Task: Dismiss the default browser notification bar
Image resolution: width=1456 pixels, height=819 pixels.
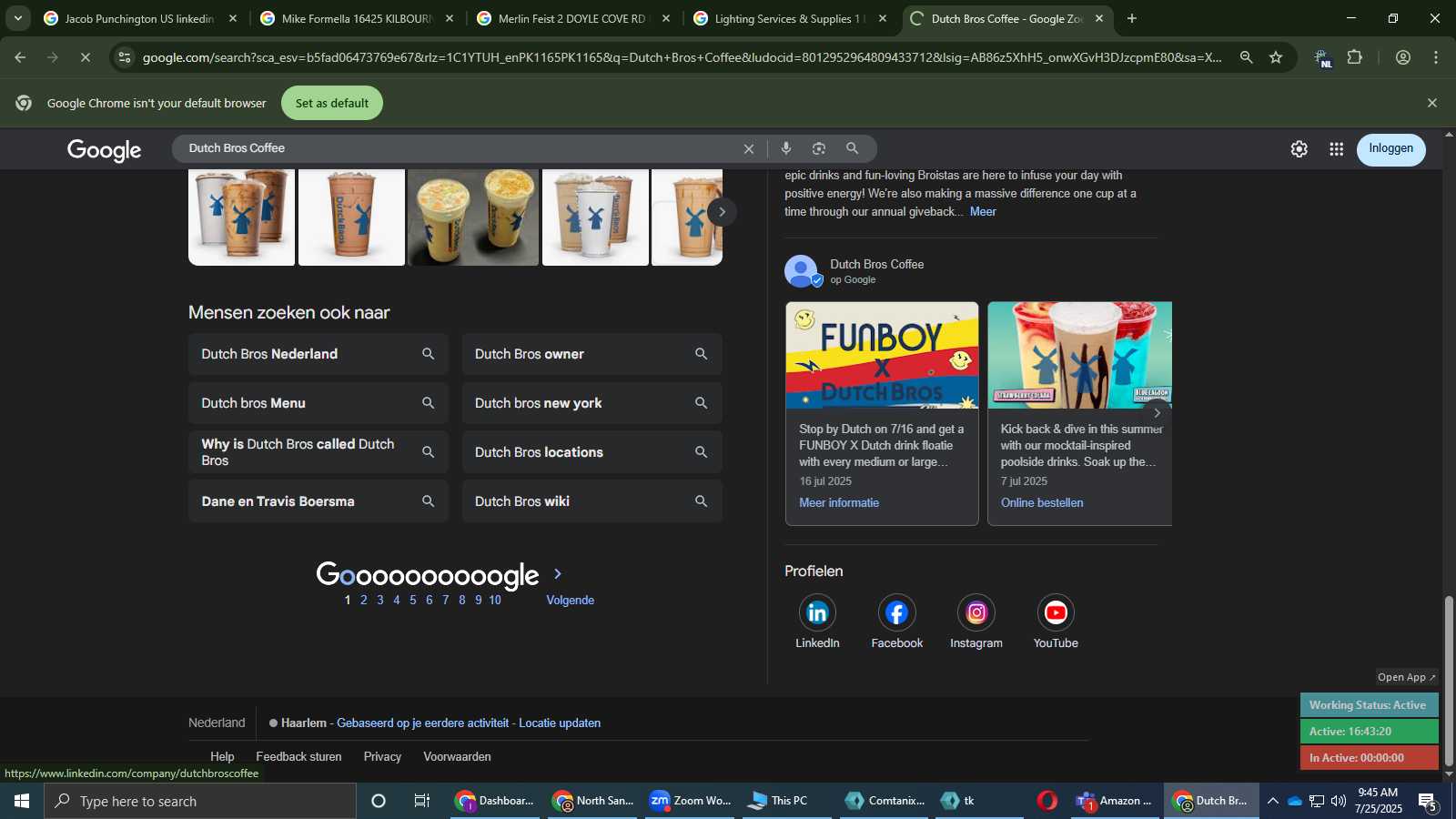Action: (1432, 103)
